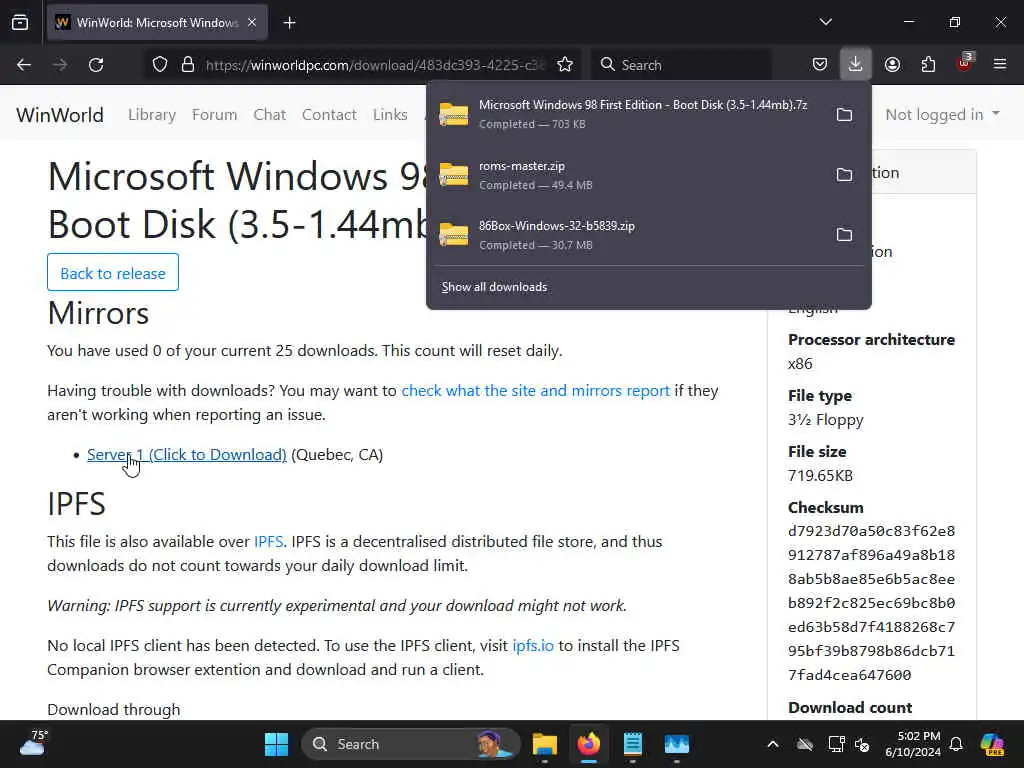Viewport: 1024px width, 768px height.
Task: Visit the ipfs.io link
Action: [533, 646]
